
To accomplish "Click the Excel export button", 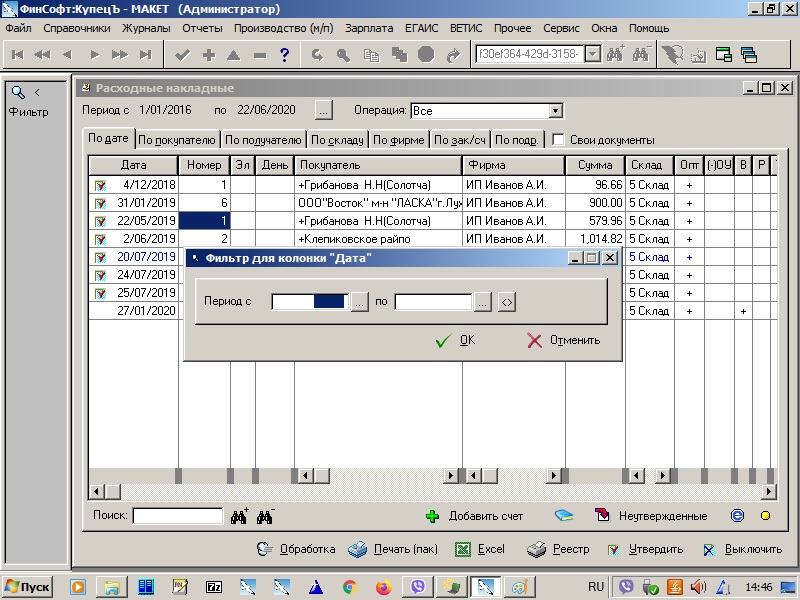I will pyautogui.click(x=480, y=549).
